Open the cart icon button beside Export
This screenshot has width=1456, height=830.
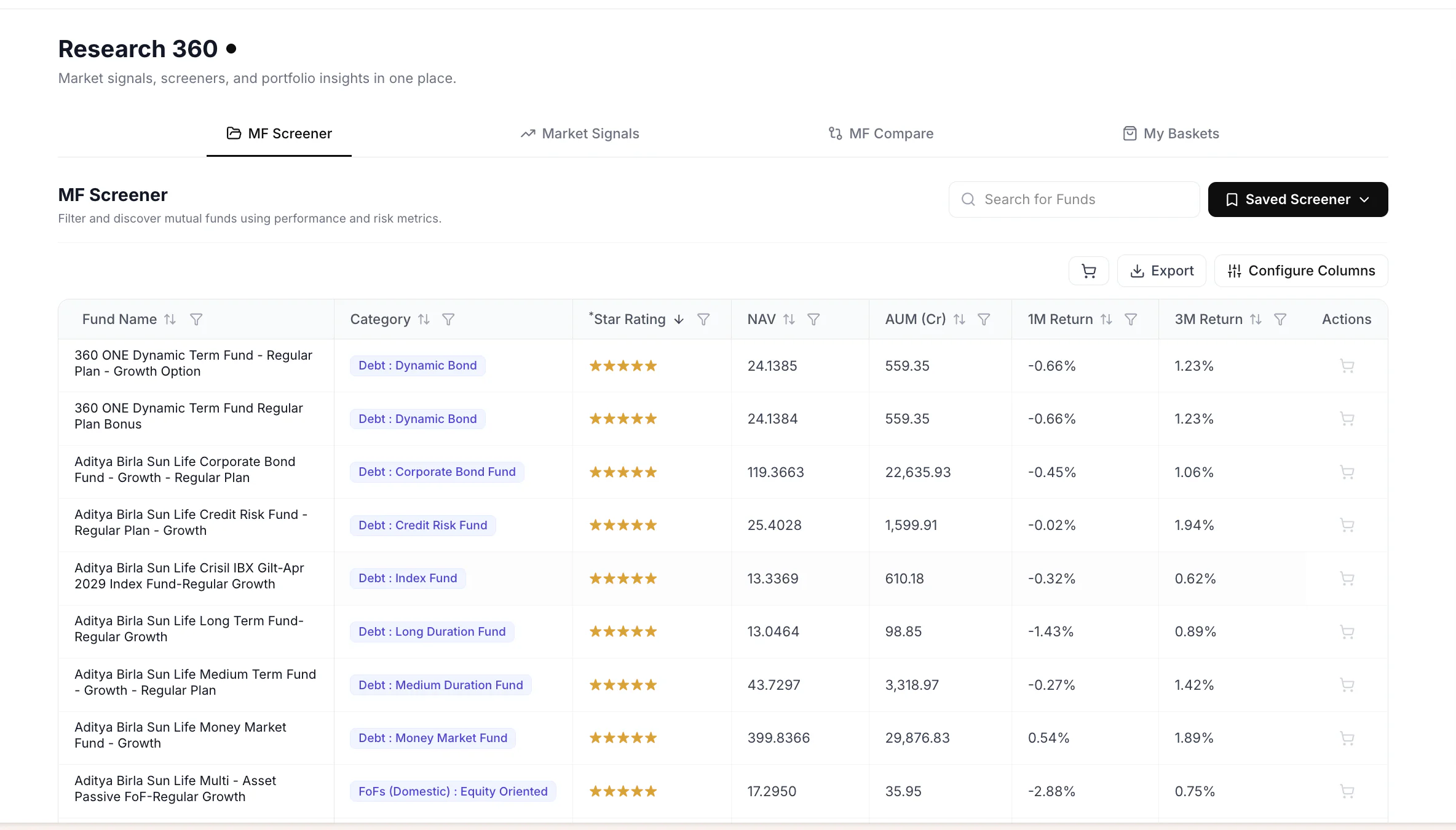[x=1088, y=271]
